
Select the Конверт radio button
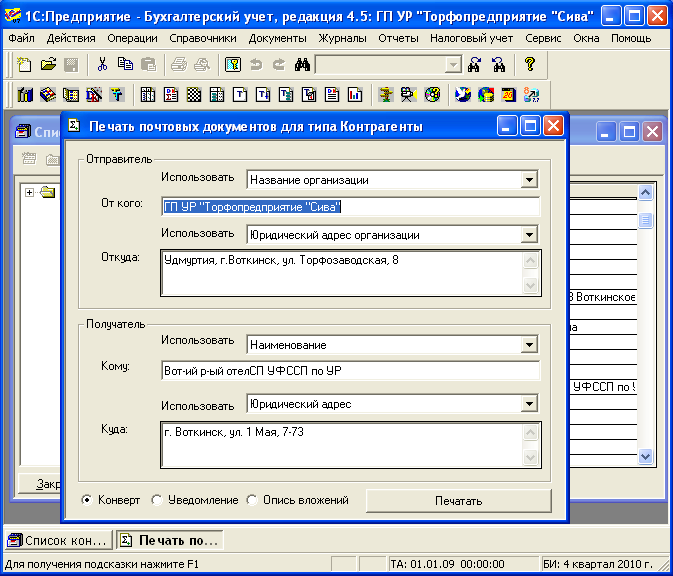87,500
